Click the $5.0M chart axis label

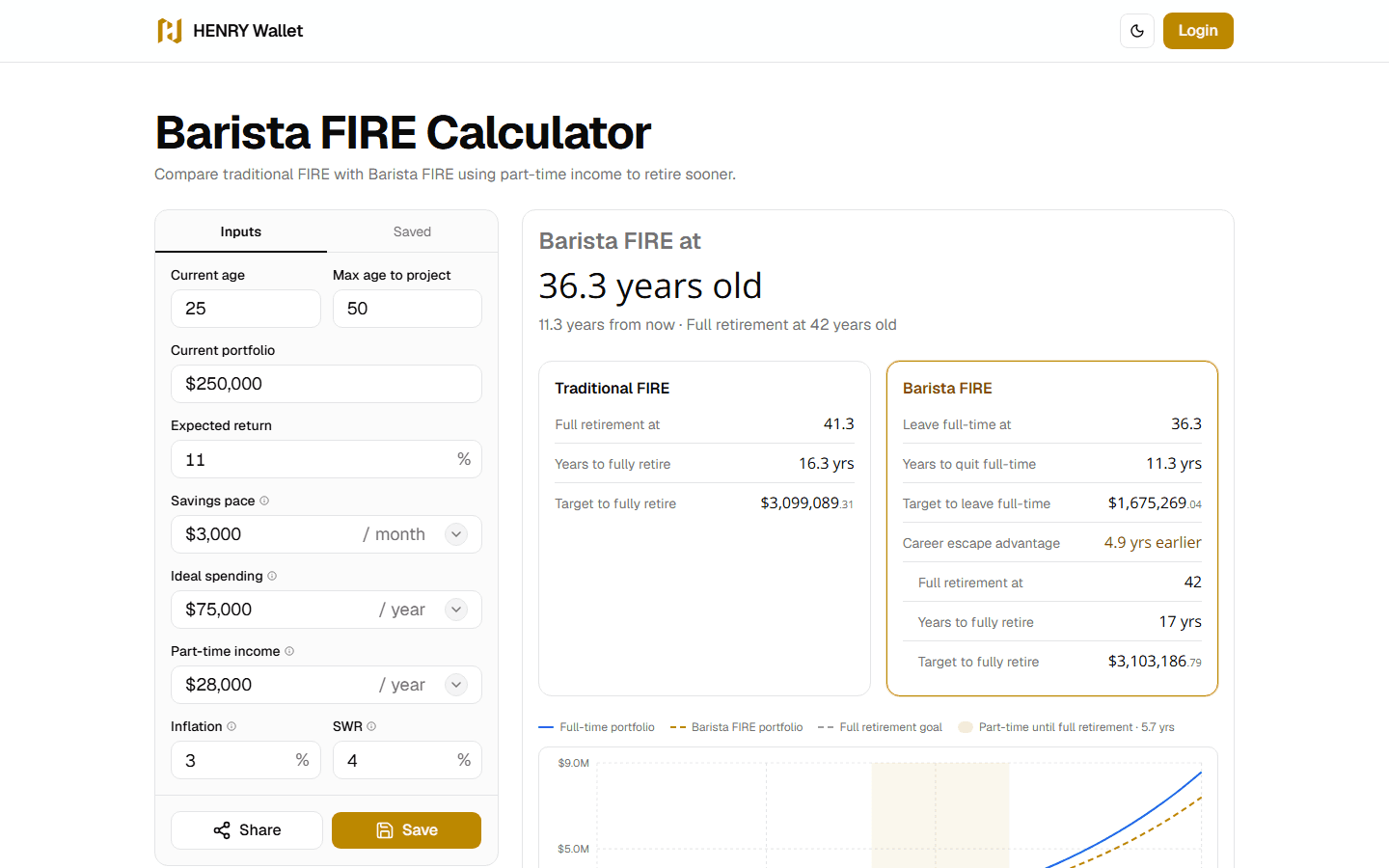573,849
